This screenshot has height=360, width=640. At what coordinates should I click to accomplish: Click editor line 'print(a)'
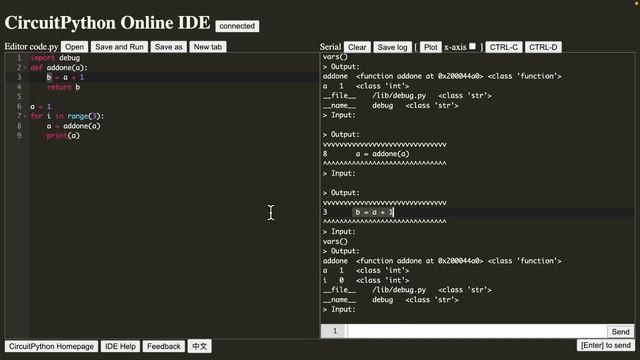tap(63, 136)
